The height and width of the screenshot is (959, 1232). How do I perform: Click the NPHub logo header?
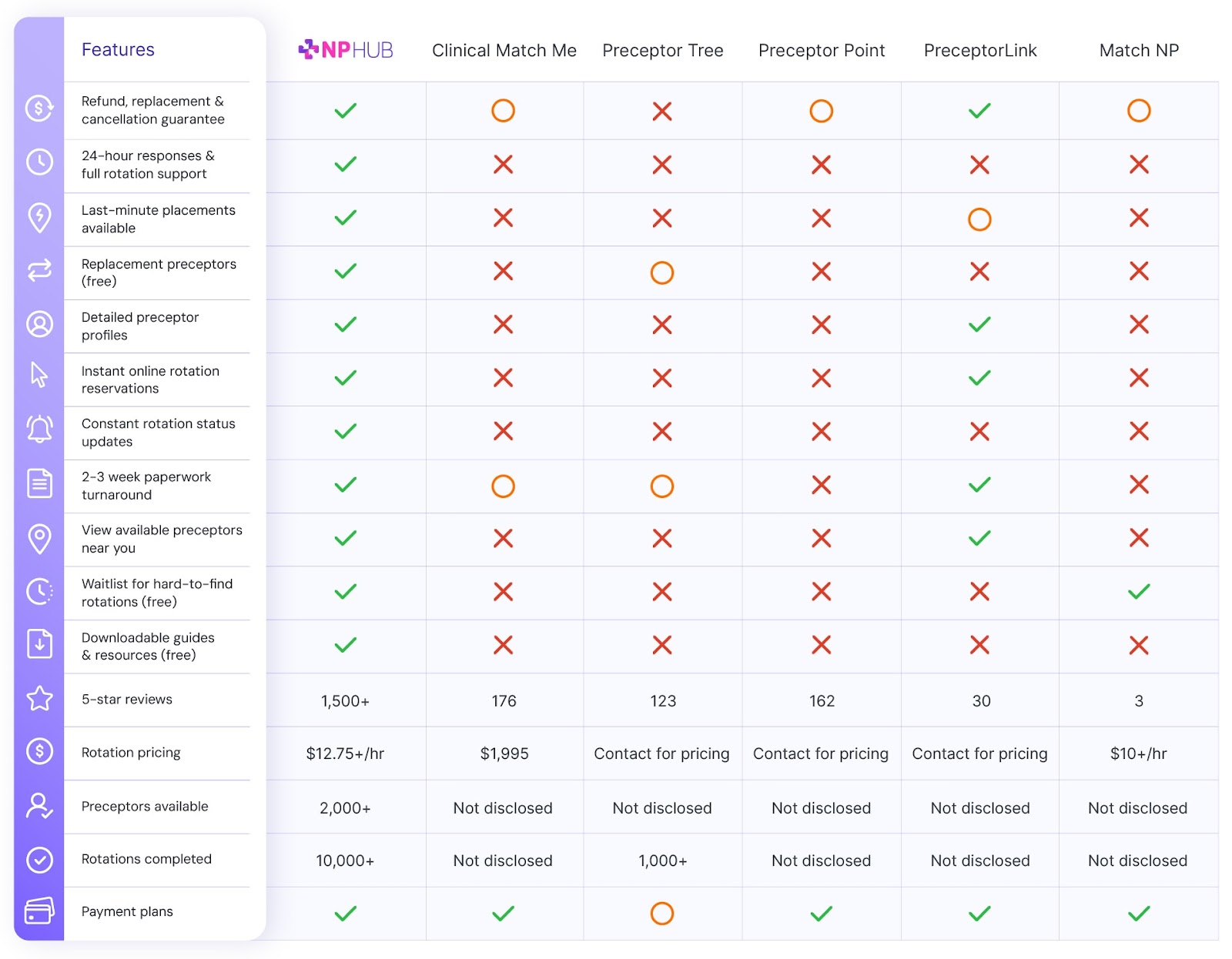click(x=346, y=50)
